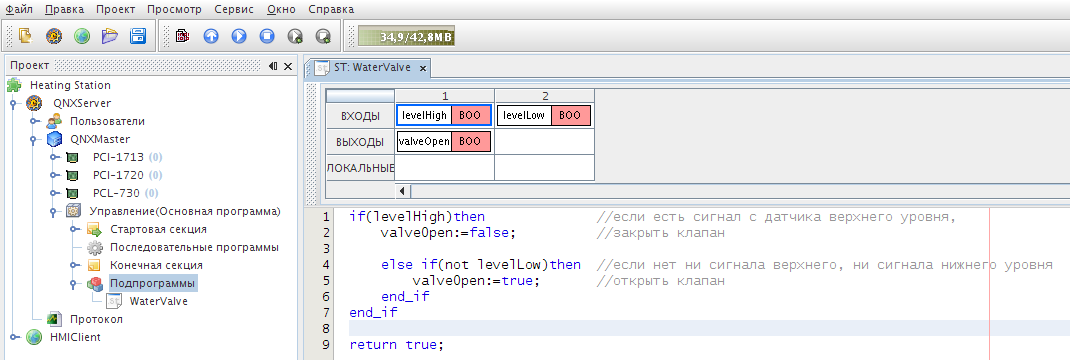Click the ВХОДЫ row header
Screen dimensions: 1070x360
(x=360, y=116)
